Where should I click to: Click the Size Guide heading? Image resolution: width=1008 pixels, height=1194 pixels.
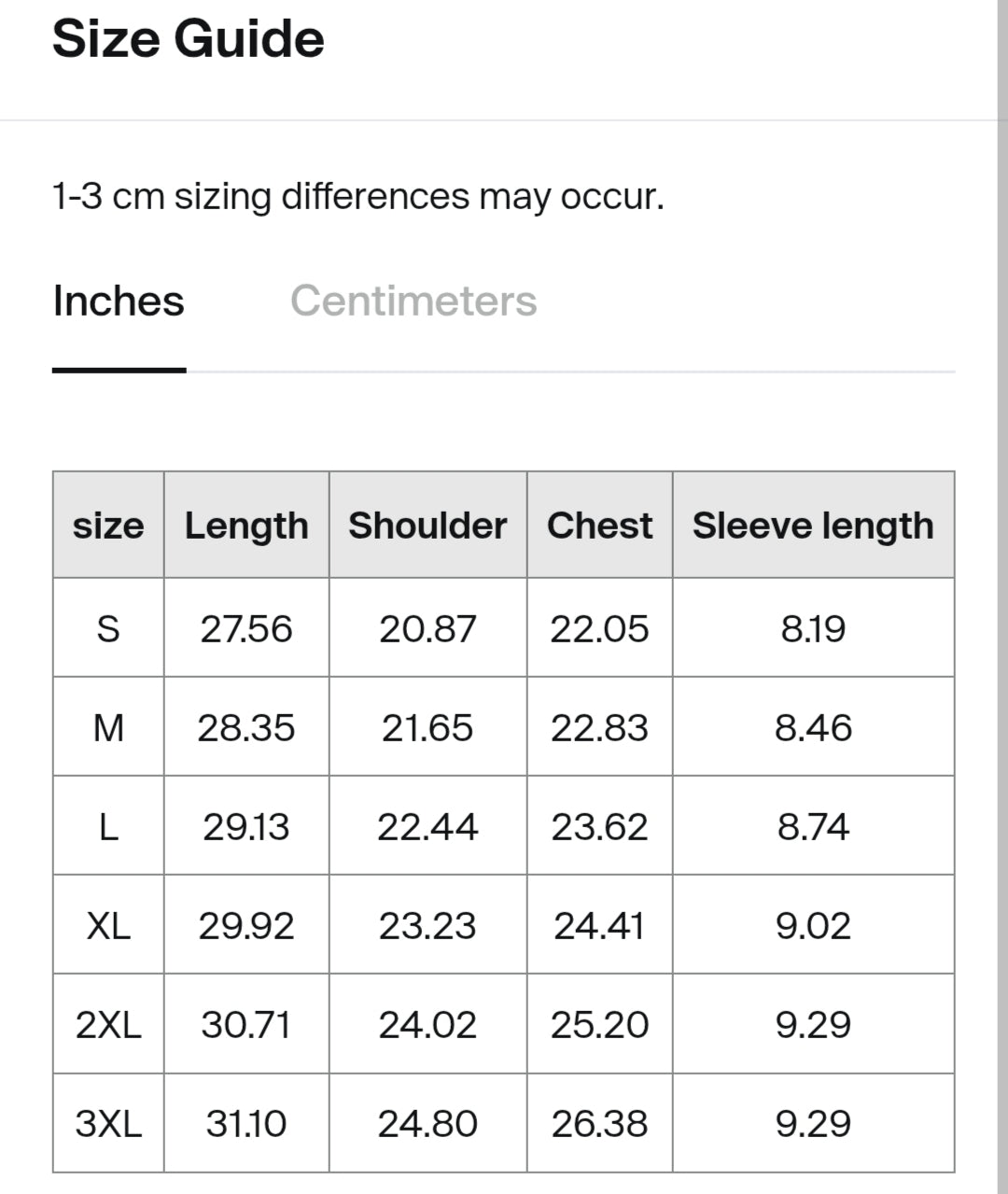click(x=189, y=39)
